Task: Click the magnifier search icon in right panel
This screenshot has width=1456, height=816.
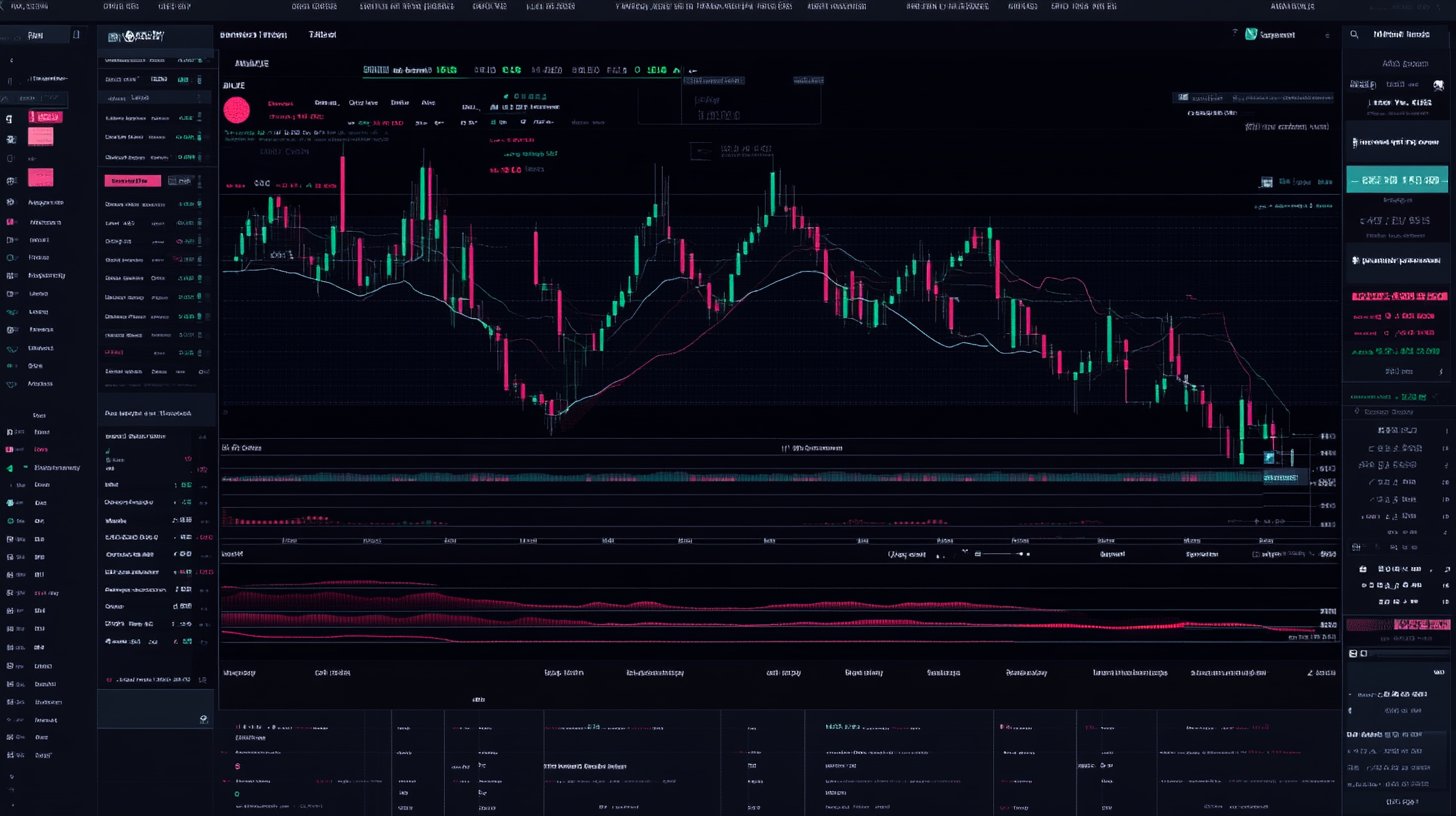Action: (1354, 34)
